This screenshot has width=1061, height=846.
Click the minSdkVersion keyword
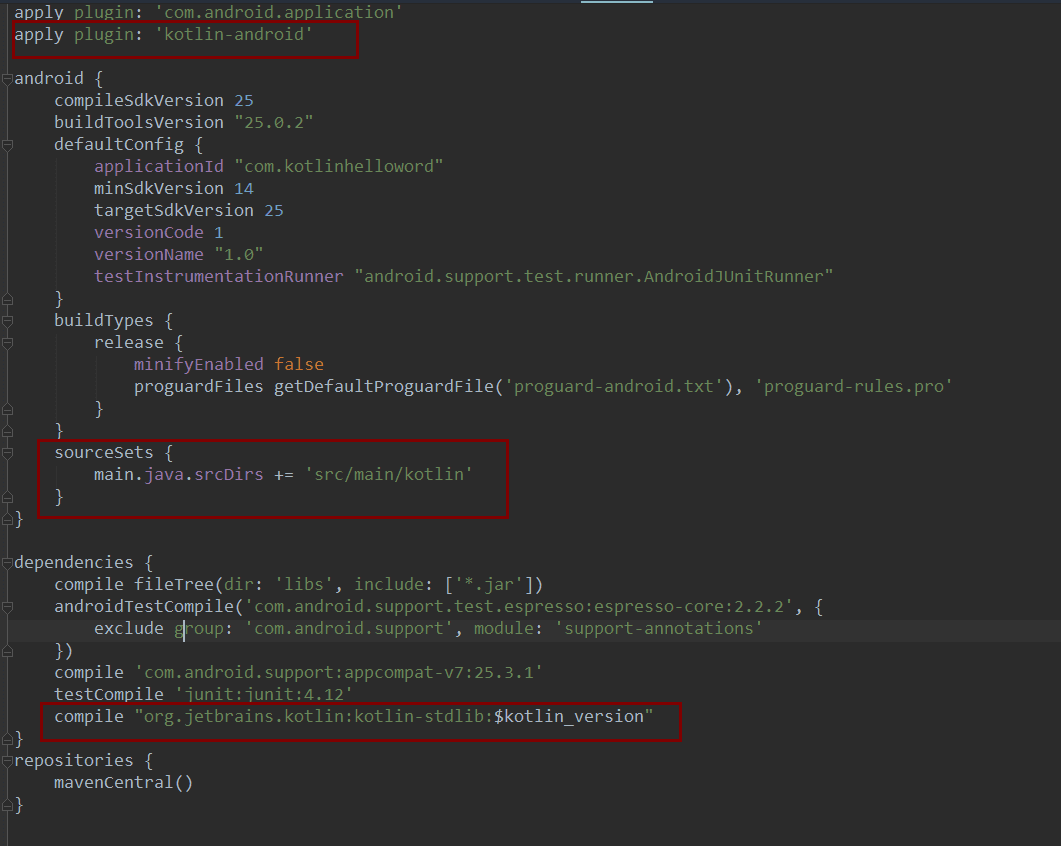[159, 189]
